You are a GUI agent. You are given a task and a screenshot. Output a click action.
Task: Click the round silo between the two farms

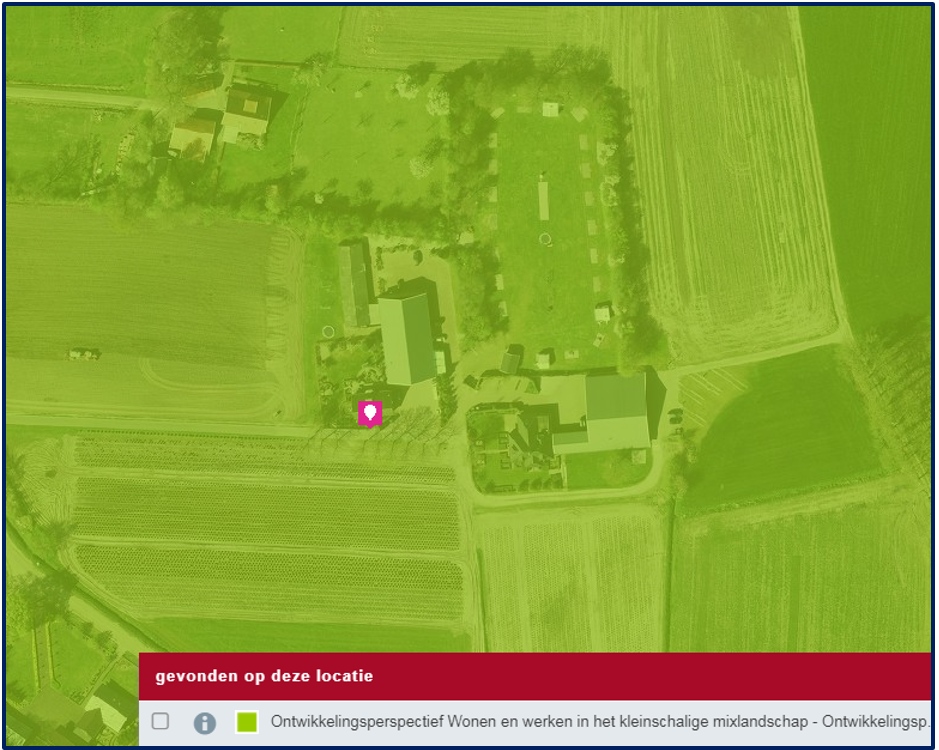click(512, 358)
